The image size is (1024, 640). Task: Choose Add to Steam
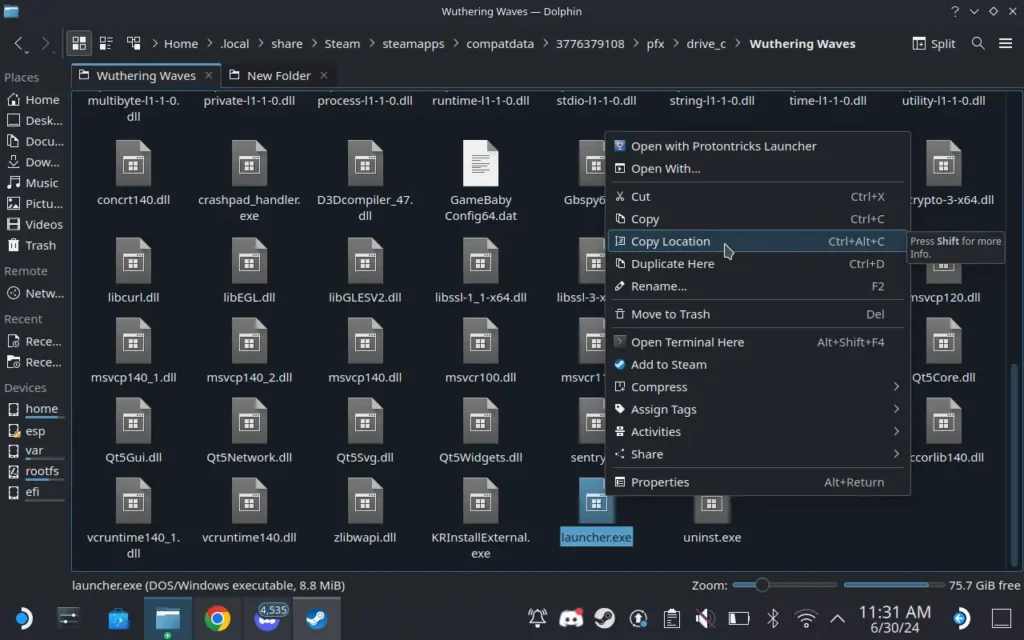(758, 364)
